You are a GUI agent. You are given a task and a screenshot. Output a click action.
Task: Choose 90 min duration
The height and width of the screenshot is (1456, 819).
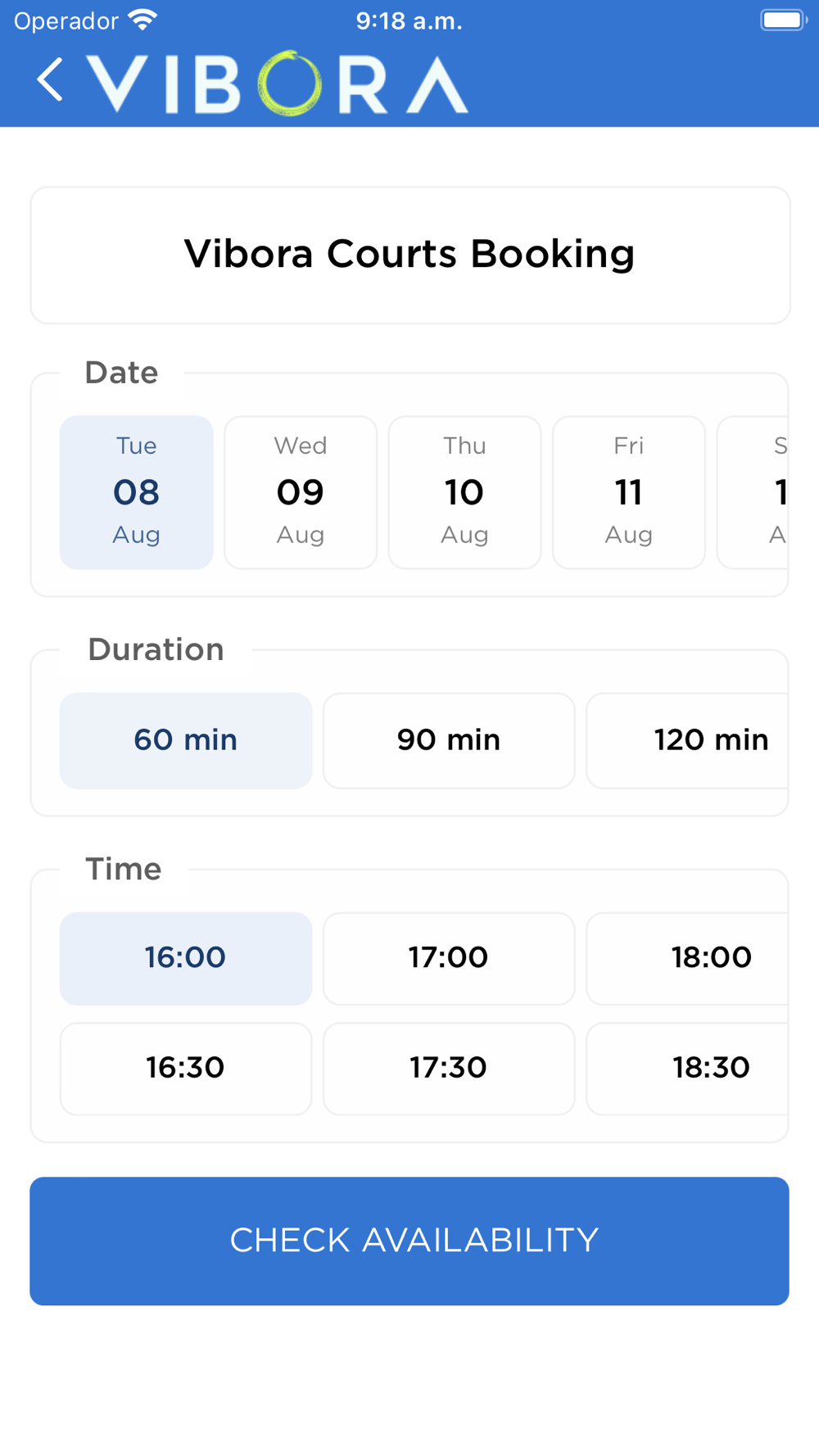(449, 740)
